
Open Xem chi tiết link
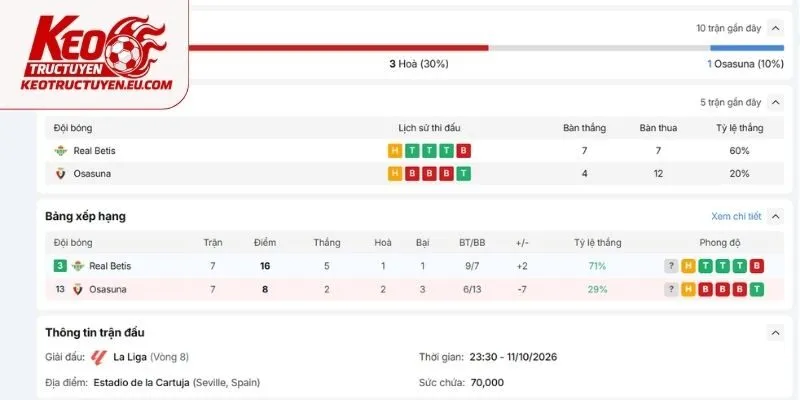(x=736, y=216)
